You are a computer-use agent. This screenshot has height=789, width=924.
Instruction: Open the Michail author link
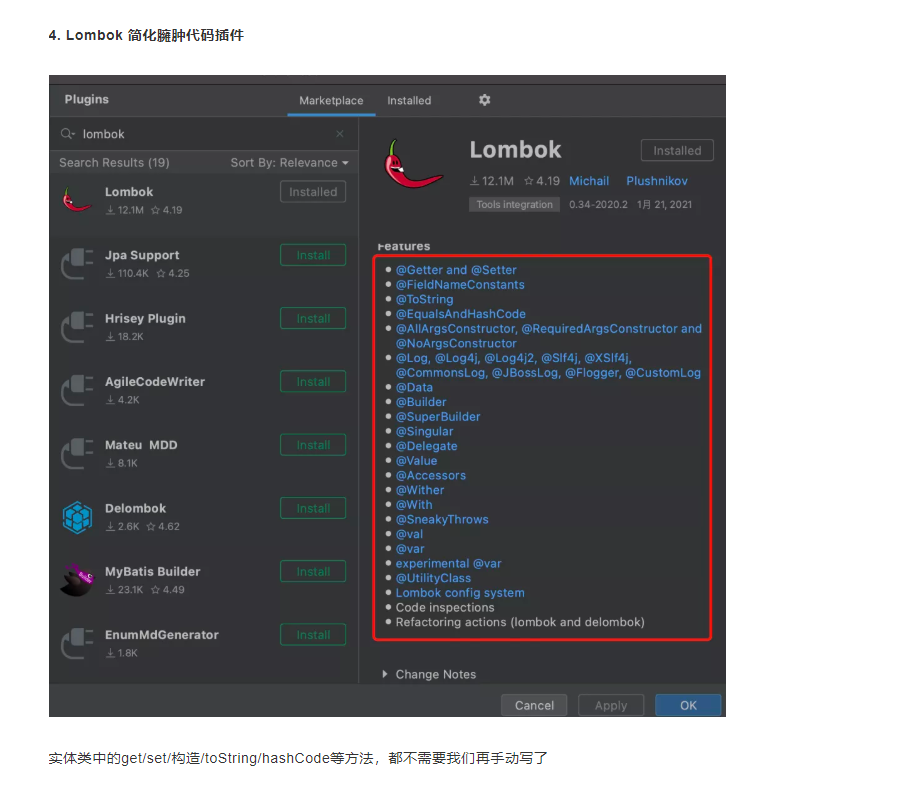click(589, 181)
